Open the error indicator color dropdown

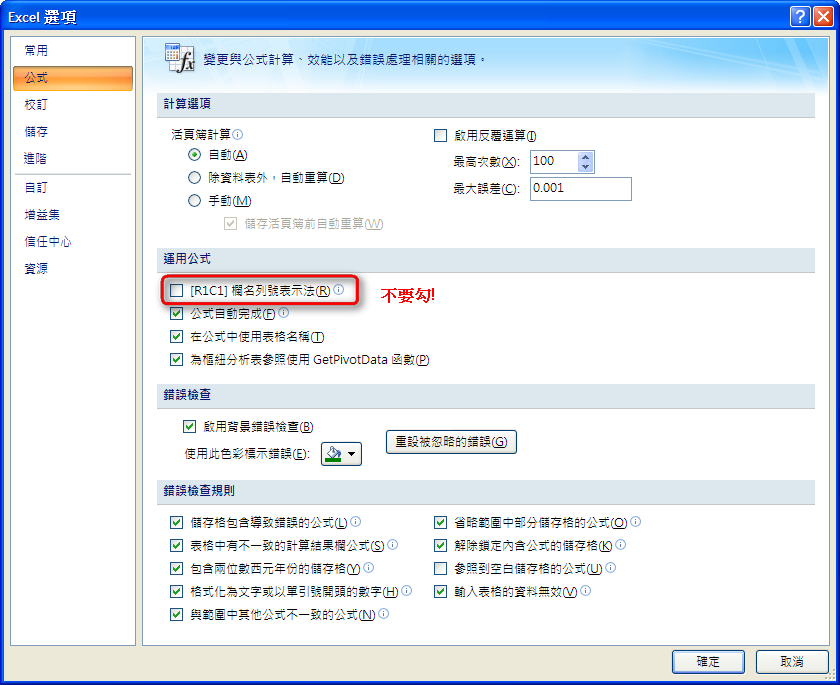point(341,454)
